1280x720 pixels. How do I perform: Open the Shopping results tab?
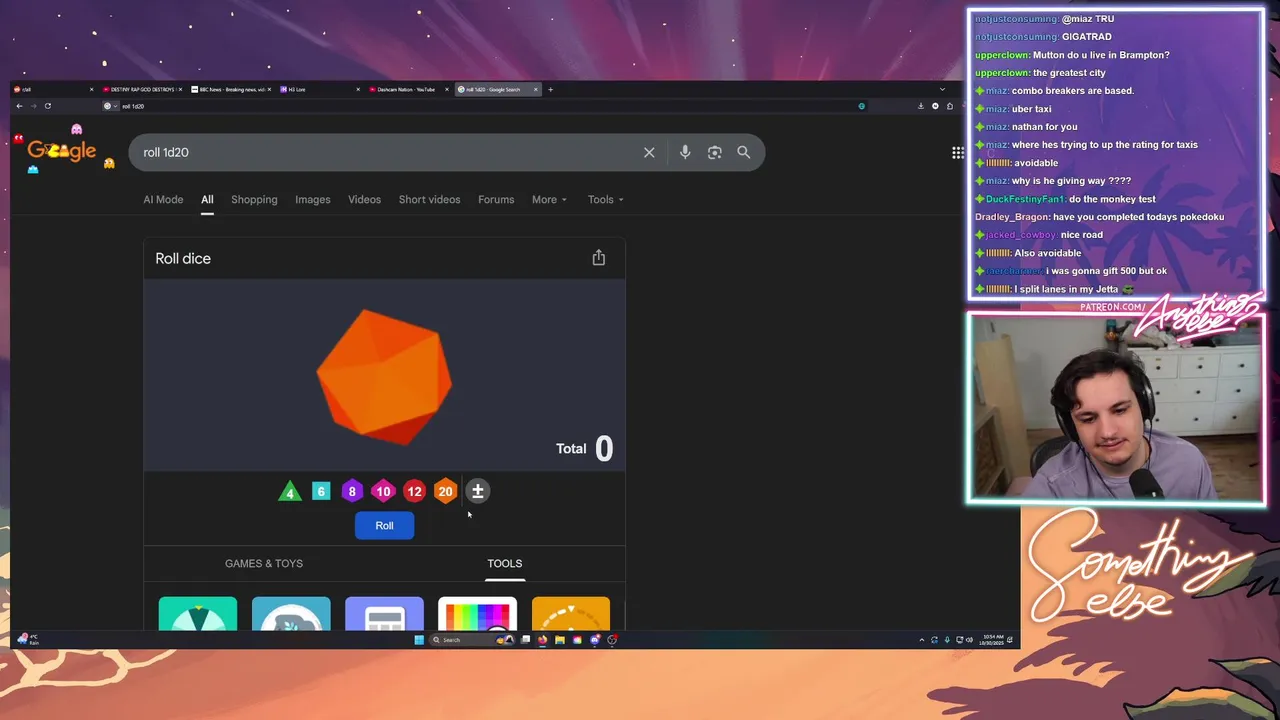click(x=254, y=199)
